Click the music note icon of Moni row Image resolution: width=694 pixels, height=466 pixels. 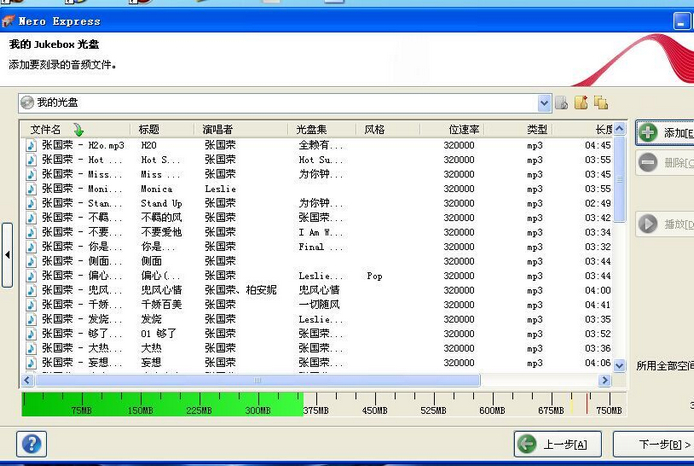31,189
